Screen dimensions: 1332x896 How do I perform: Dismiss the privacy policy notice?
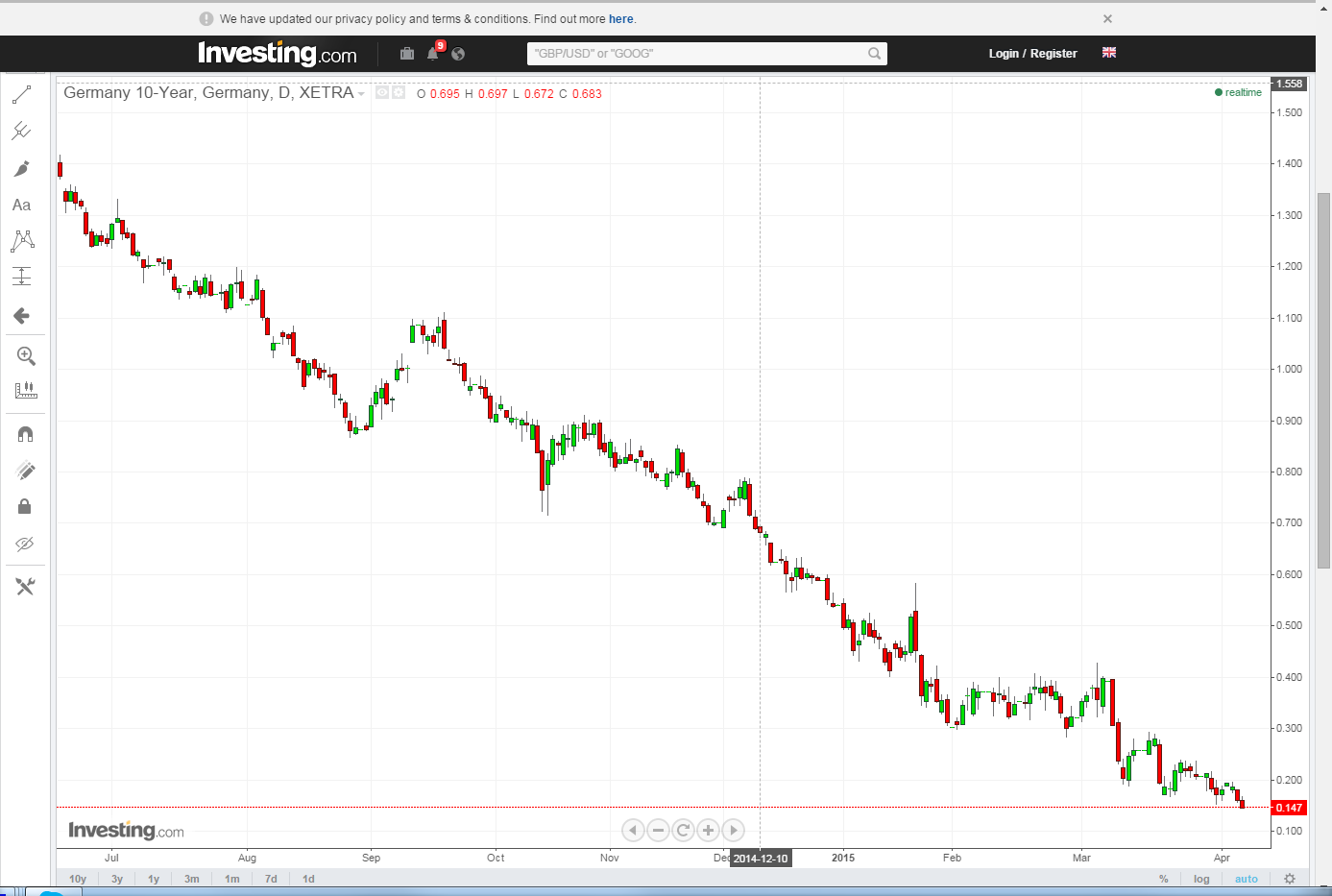click(x=1107, y=18)
